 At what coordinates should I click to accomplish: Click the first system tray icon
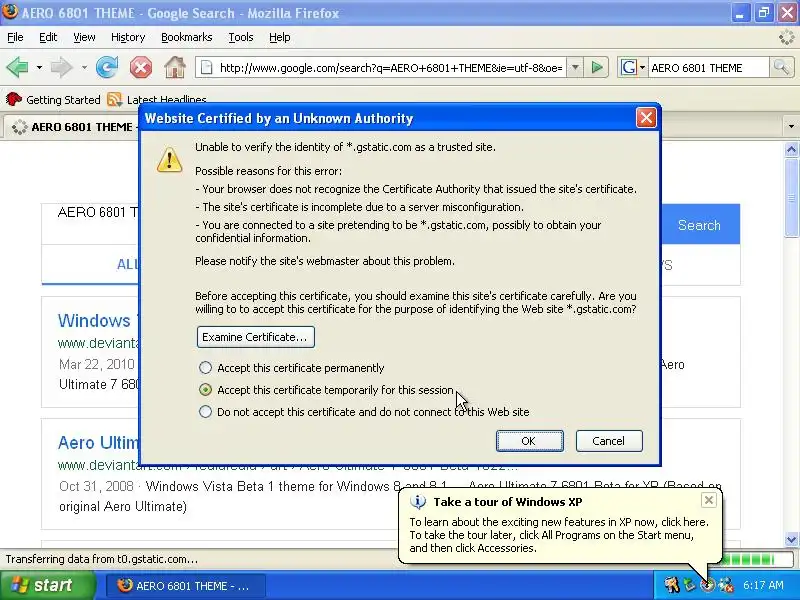click(671, 585)
